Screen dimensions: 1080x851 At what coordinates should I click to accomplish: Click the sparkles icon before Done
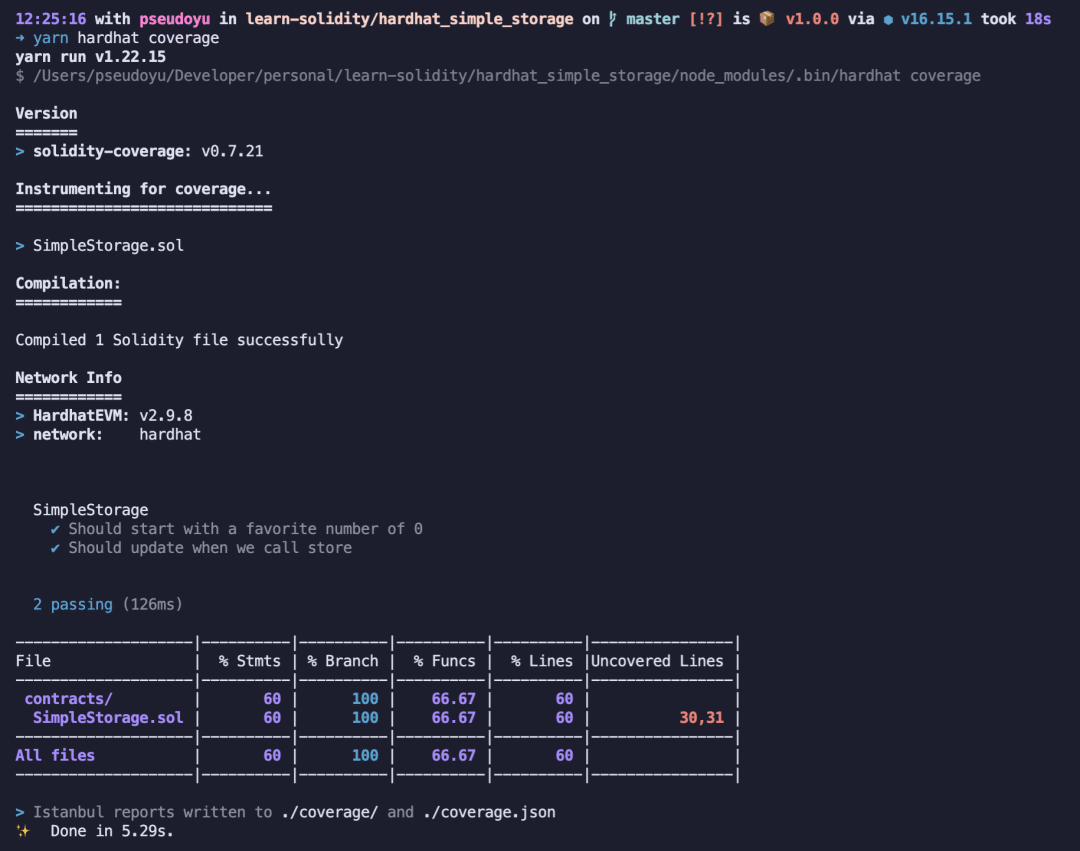point(23,831)
